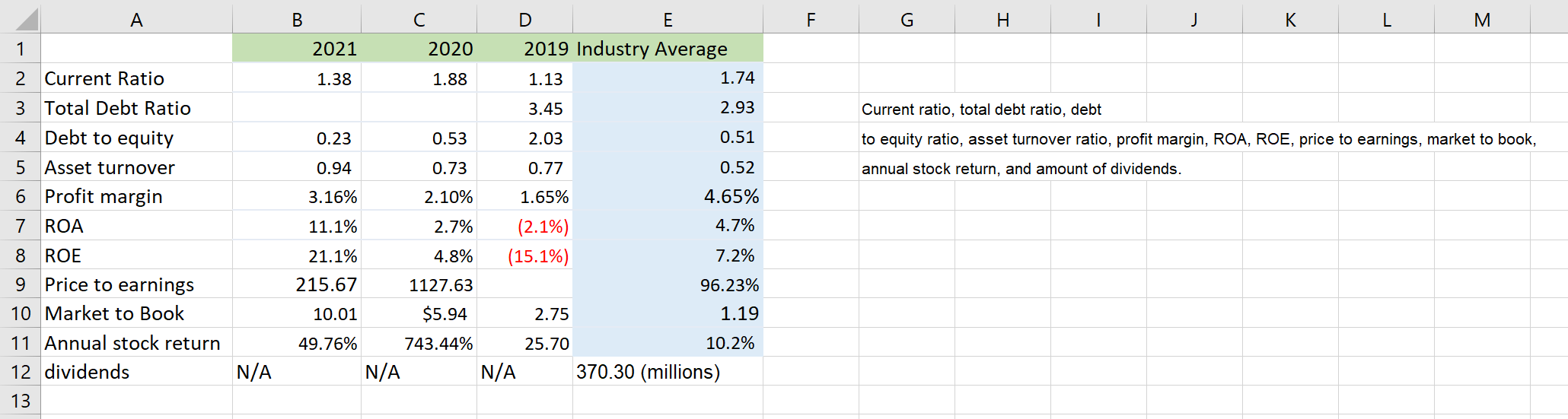This screenshot has width=1568, height=419.
Task: Select column M header
Action: coord(1482,19)
